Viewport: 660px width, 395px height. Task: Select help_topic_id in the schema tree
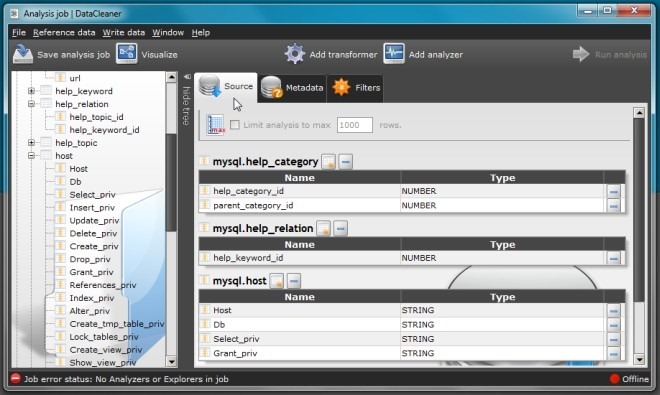96,117
